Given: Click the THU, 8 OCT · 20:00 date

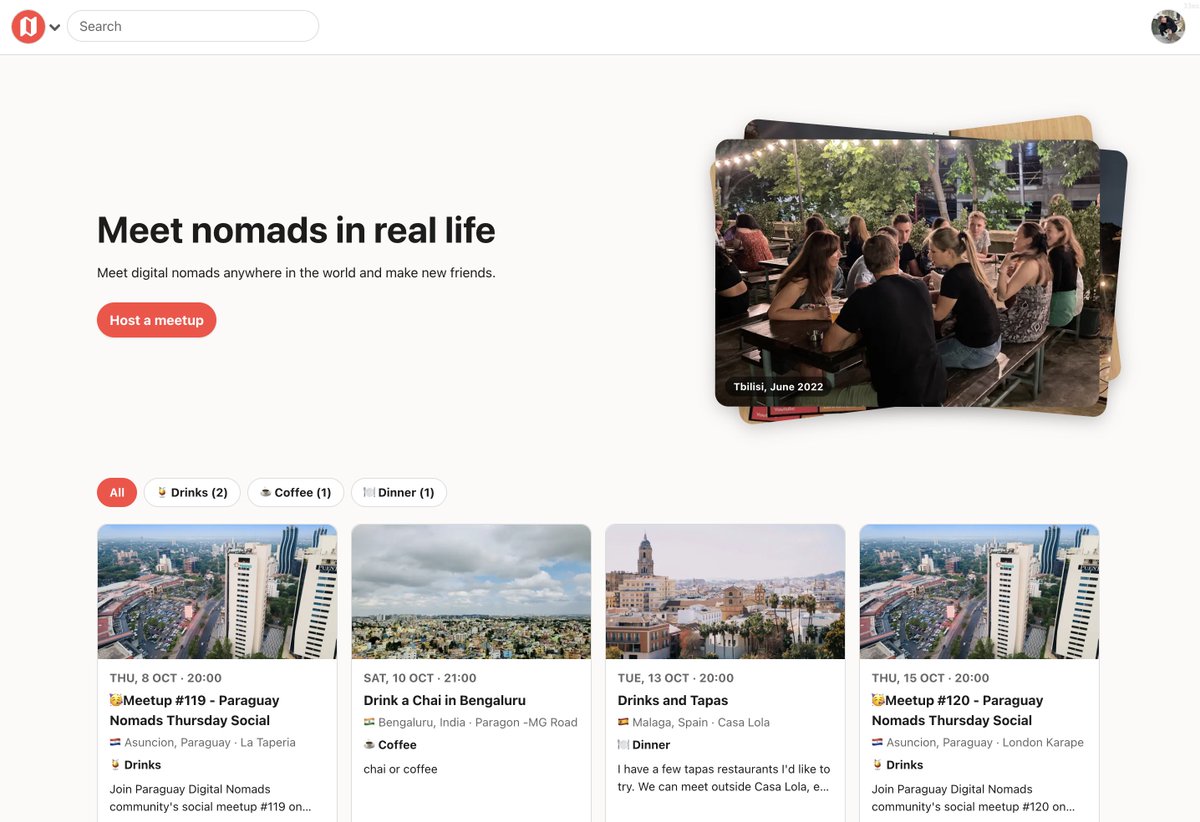Looking at the screenshot, I should coord(166,678).
